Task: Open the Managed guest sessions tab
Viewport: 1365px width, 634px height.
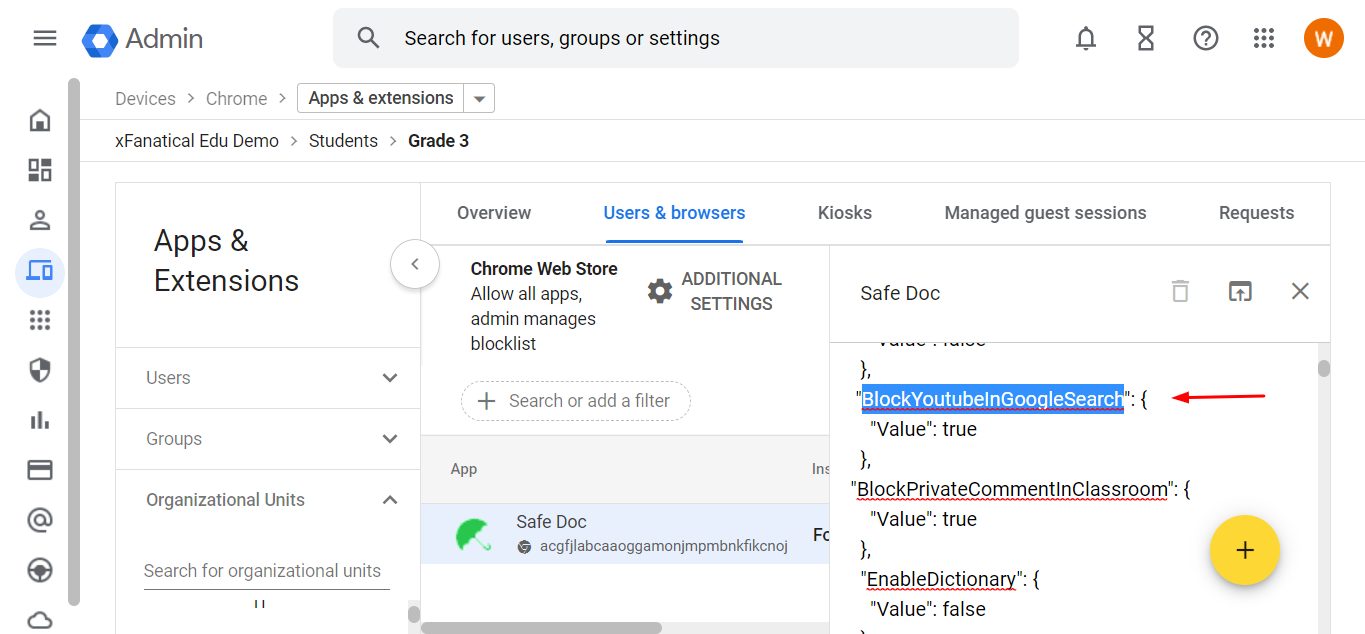Action: (1045, 212)
